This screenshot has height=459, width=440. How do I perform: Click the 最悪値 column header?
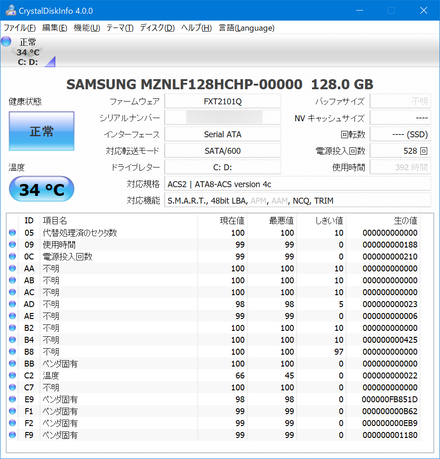click(281, 221)
